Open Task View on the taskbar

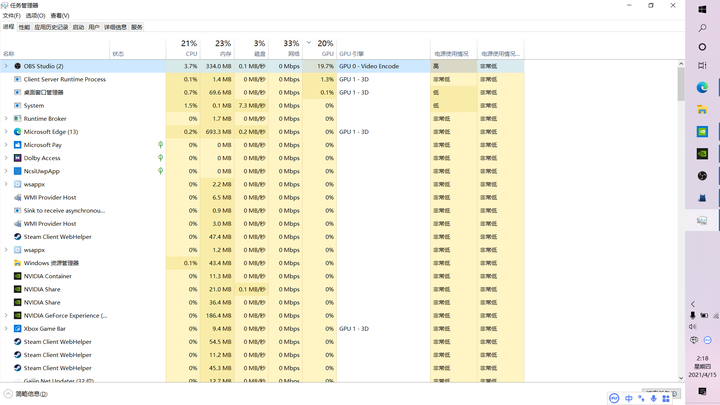(702, 66)
